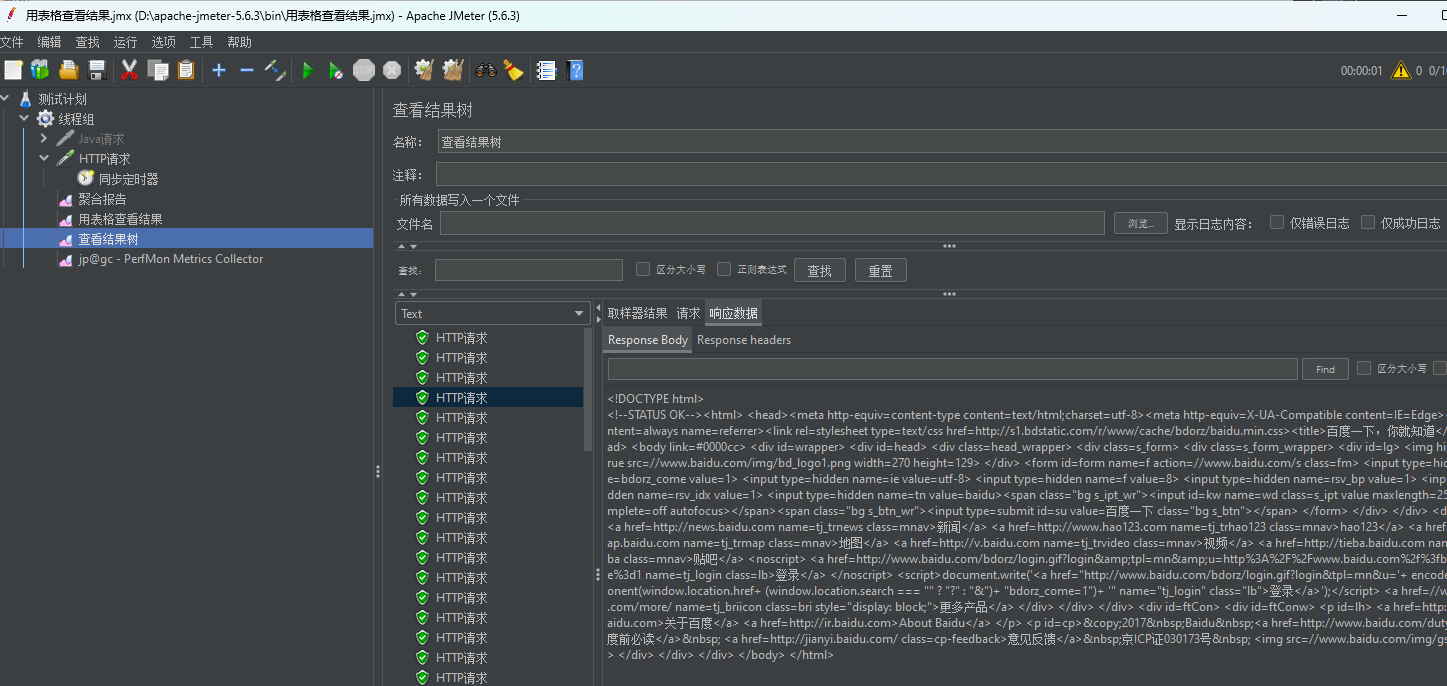
Task: Click the highlighted HTTP请求 result row
Action: click(x=488, y=398)
